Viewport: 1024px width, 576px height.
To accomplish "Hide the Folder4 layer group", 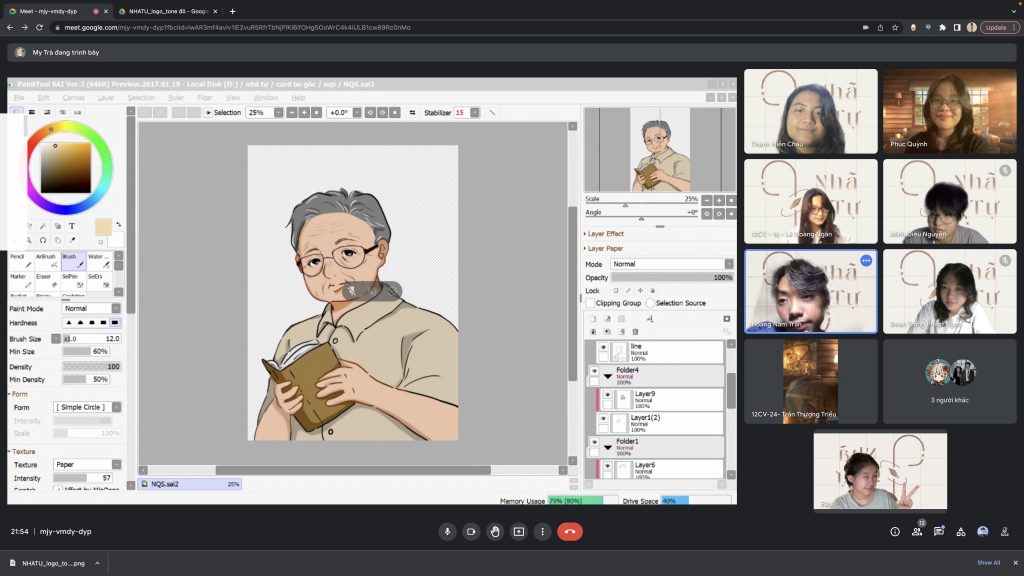I will [x=594, y=370].
